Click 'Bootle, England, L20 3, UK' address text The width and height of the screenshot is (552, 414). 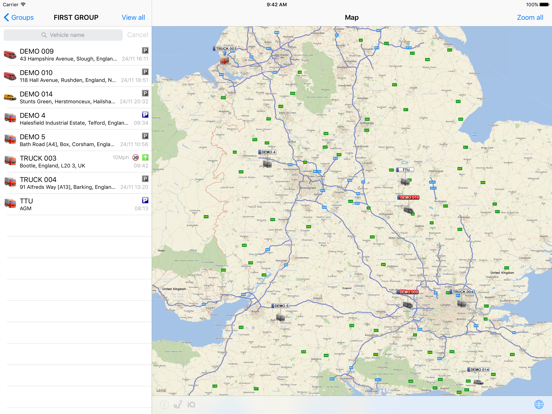(52, 166)
